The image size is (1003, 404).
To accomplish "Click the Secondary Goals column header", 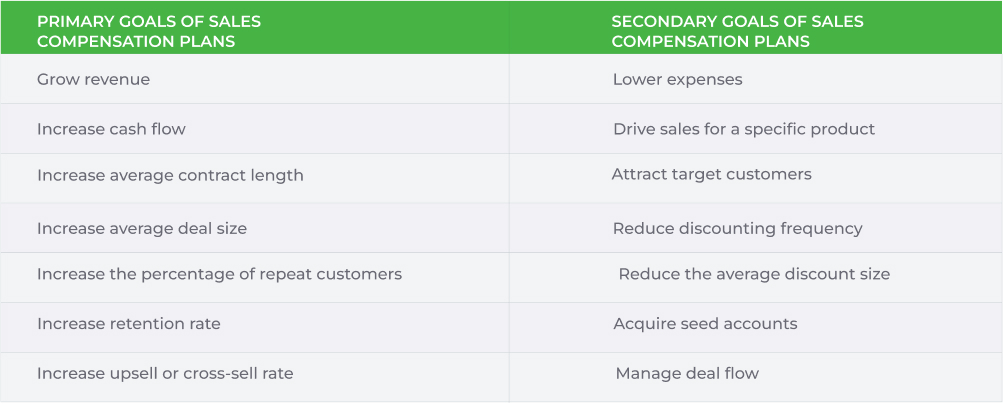I will coord(756,27).
